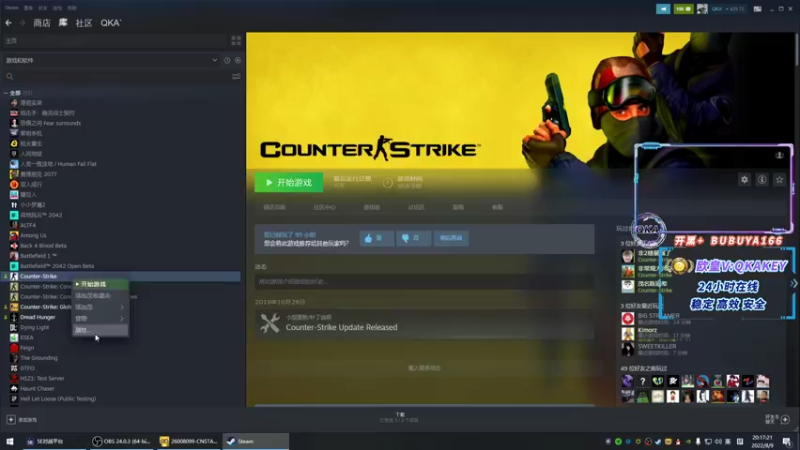Open friends and chat plus icon
800x450 pixels.
[x=785, y=419]
